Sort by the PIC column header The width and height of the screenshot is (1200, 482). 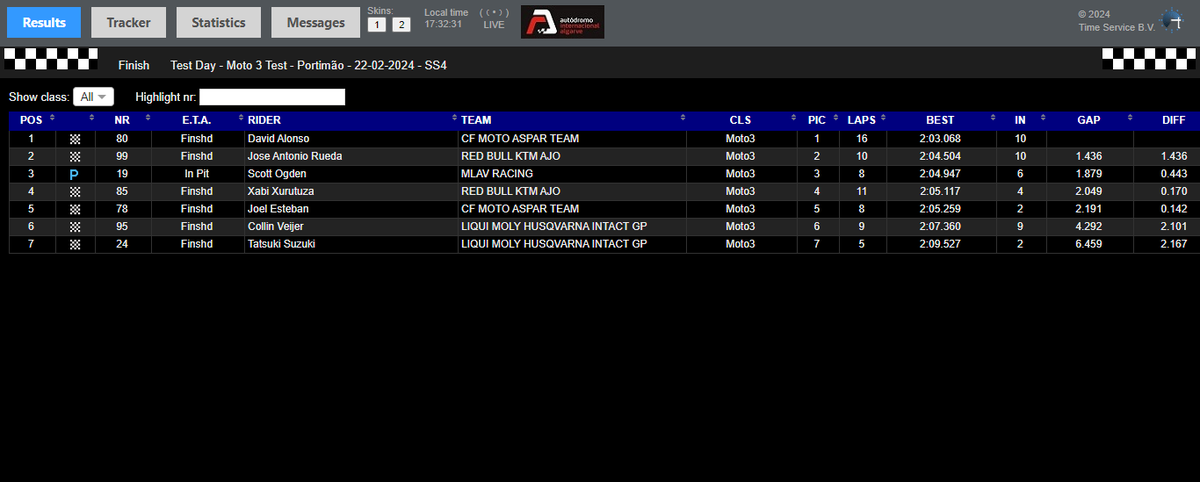[x=816, y=120]
